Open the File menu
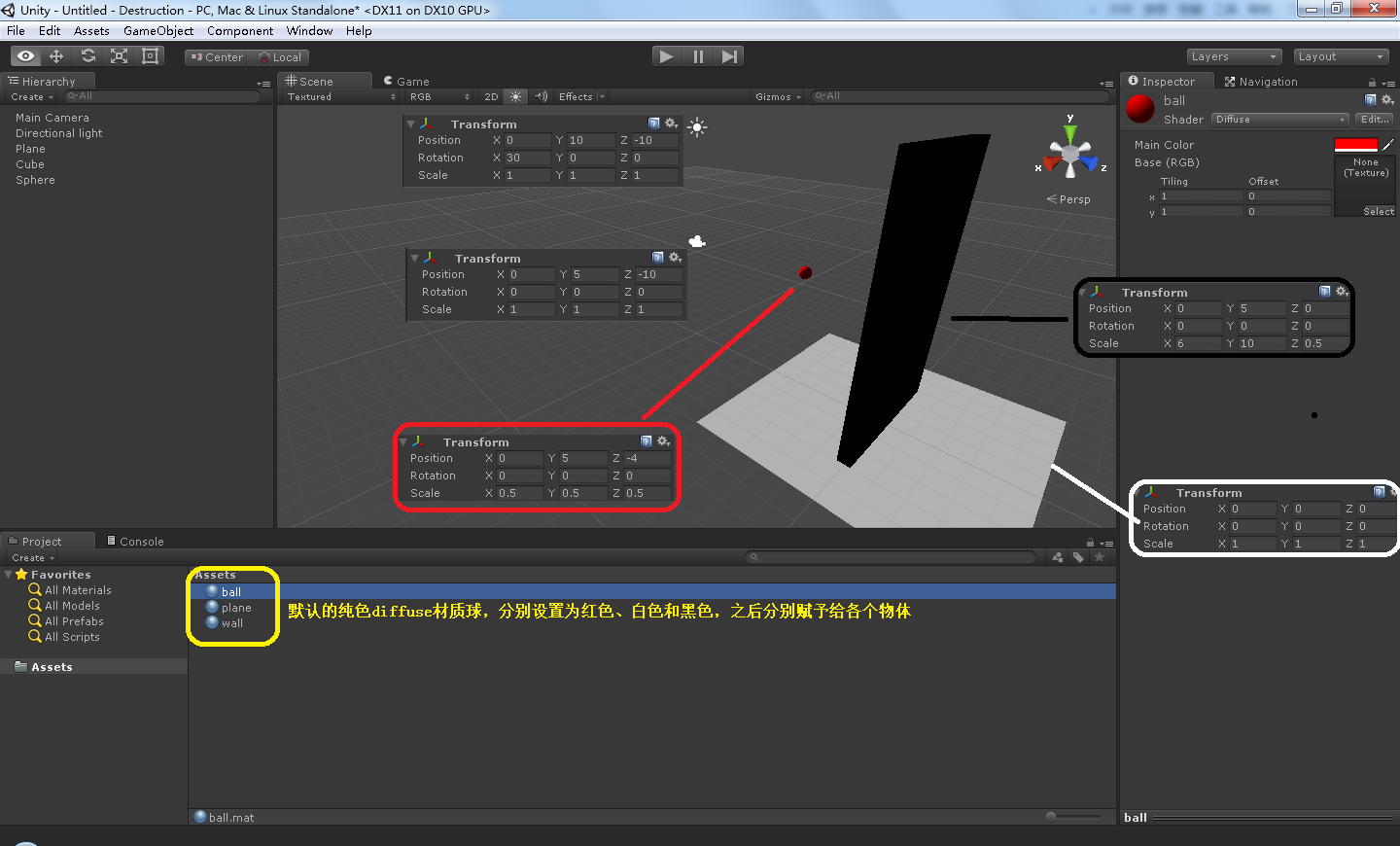The width and height of the screenshot is (1400, 846). [x=16, y=31]
